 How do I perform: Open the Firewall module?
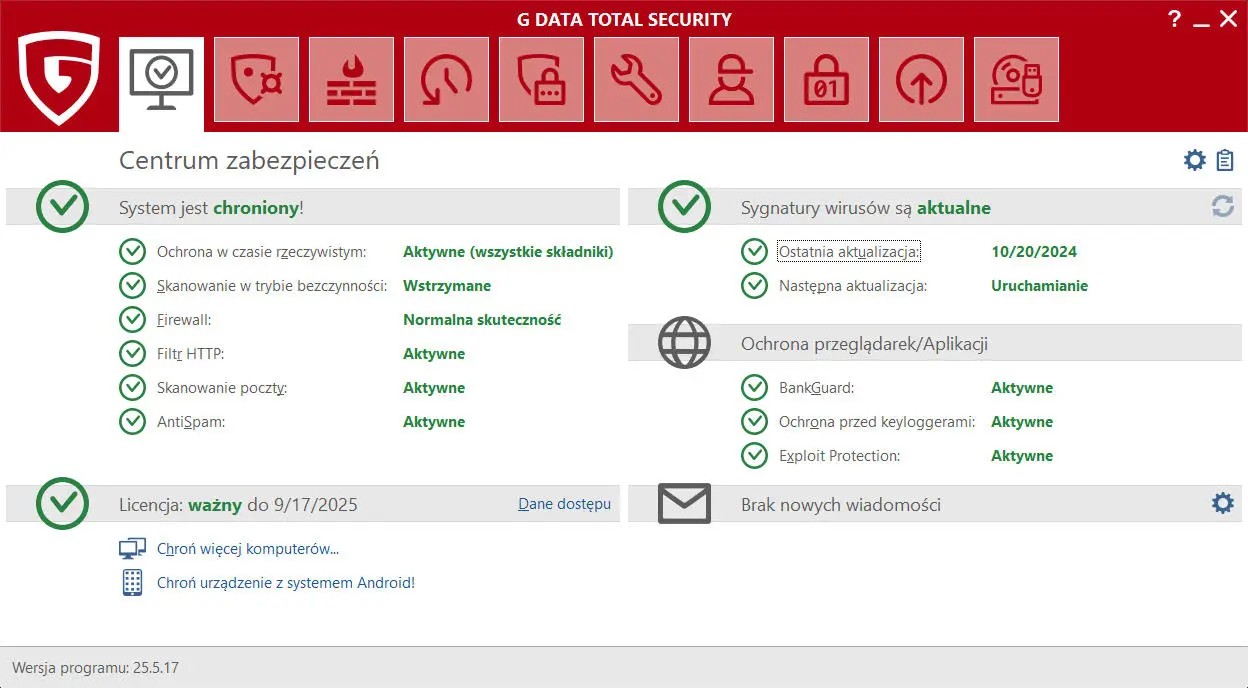point(351,80)
